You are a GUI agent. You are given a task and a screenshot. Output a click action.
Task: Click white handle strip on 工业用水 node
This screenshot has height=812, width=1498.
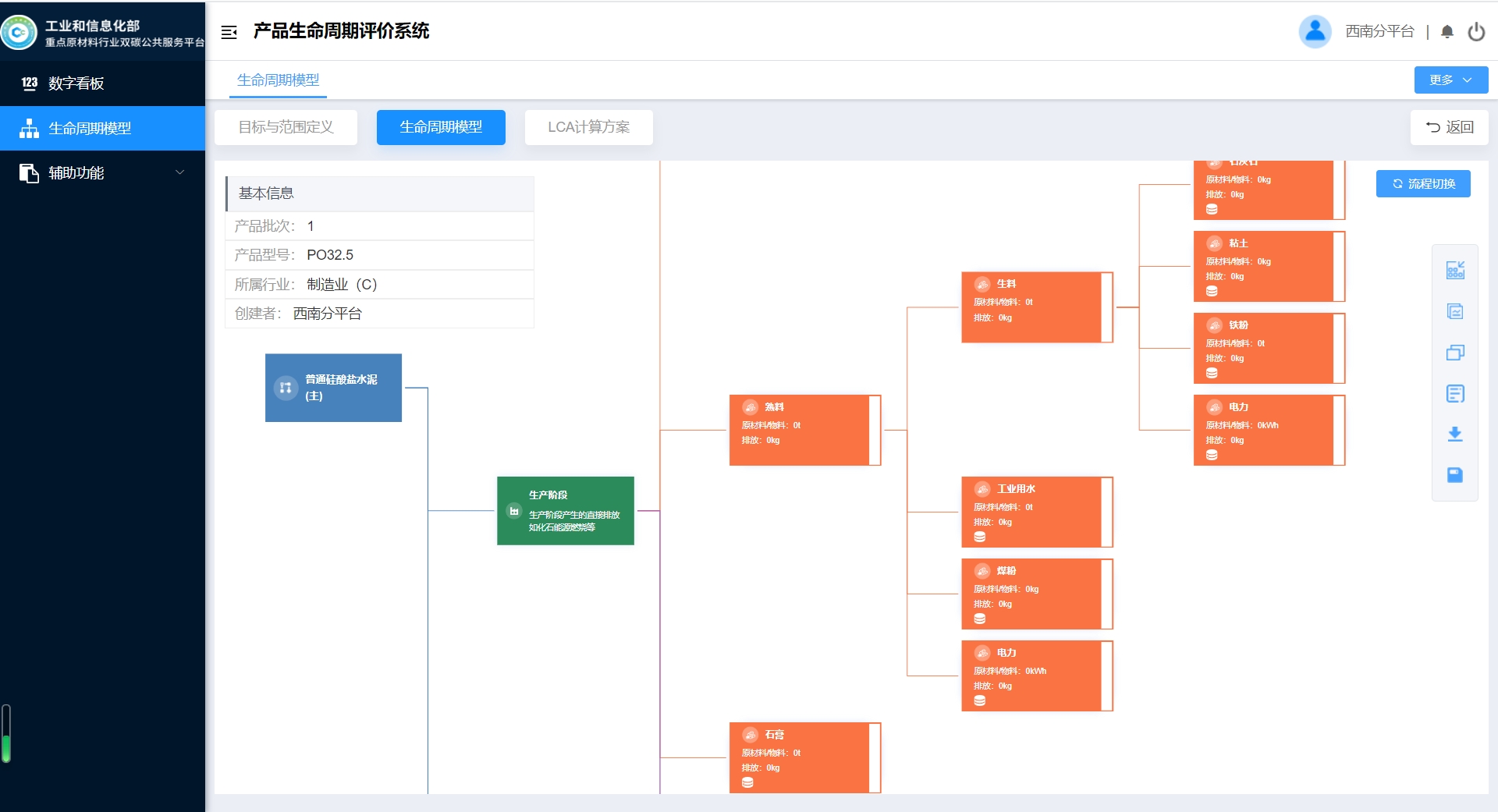(x=1106, y=512)
